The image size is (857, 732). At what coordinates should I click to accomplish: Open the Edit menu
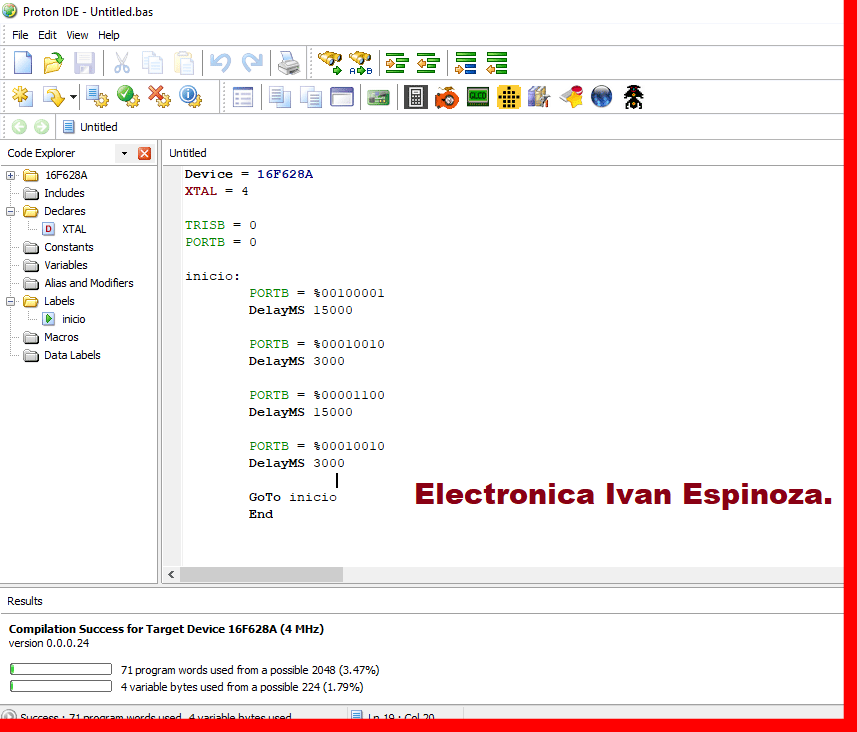(47, 35)
